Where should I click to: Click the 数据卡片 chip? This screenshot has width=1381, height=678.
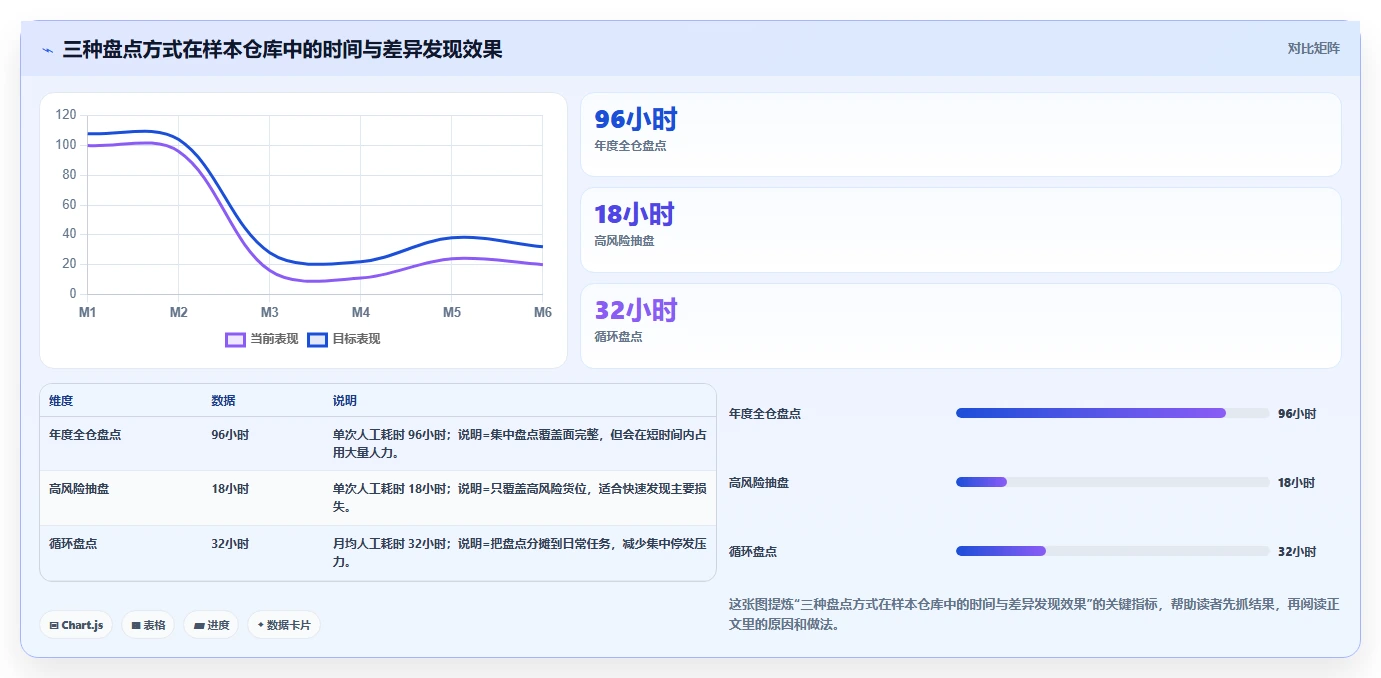tap(284, 625)
